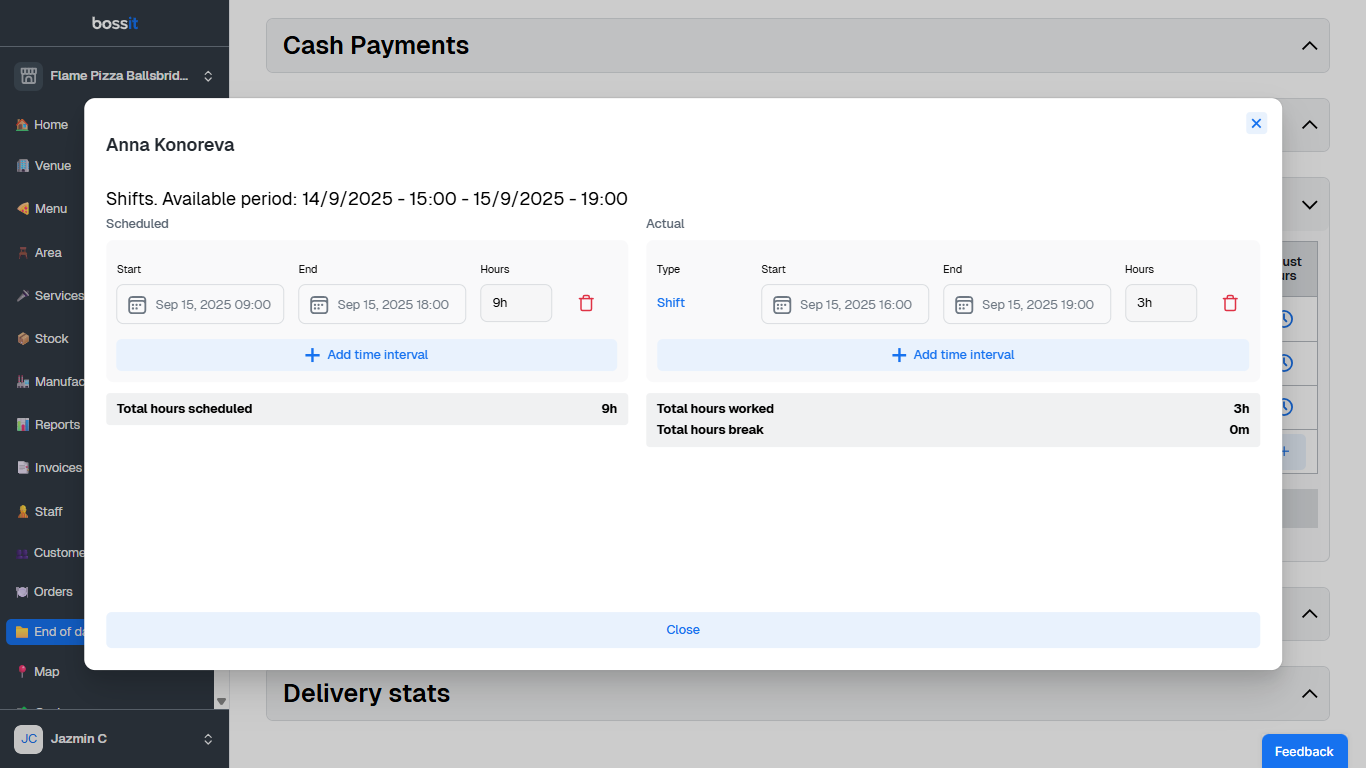Edit the scheduled Hours field showing 9h
The image size is (1366, 768).
tap(515, 303)
